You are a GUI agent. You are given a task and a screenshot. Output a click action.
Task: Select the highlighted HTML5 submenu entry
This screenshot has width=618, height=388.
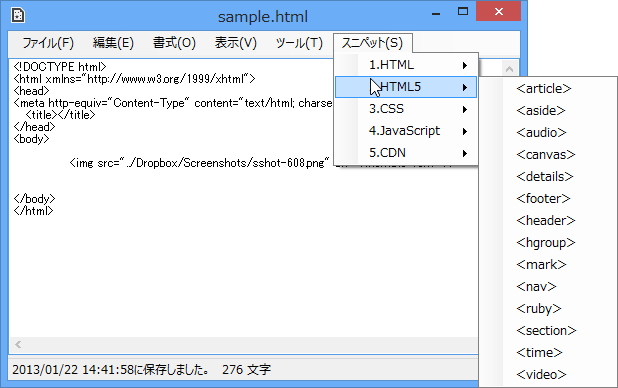pos(406,87)
